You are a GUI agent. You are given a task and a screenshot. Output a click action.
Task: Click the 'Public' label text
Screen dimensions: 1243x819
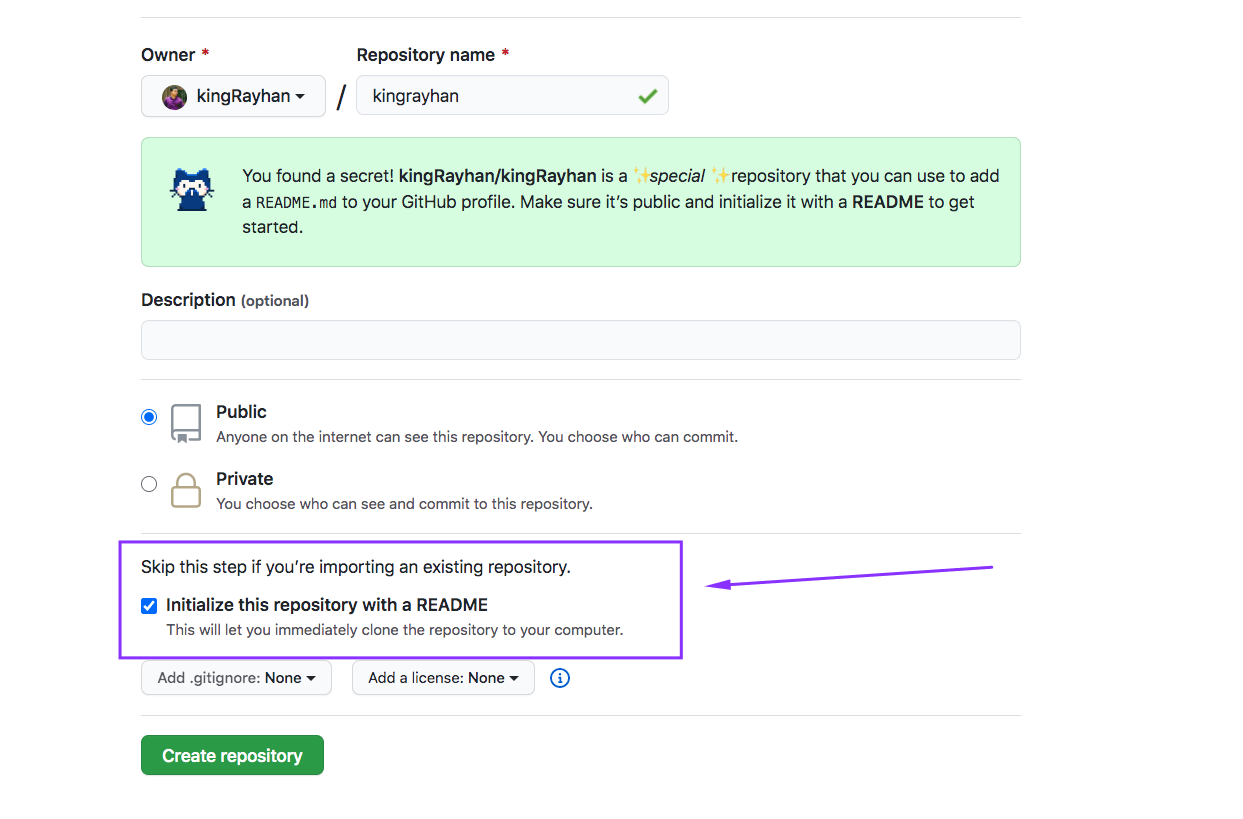(x=241, y=412)
